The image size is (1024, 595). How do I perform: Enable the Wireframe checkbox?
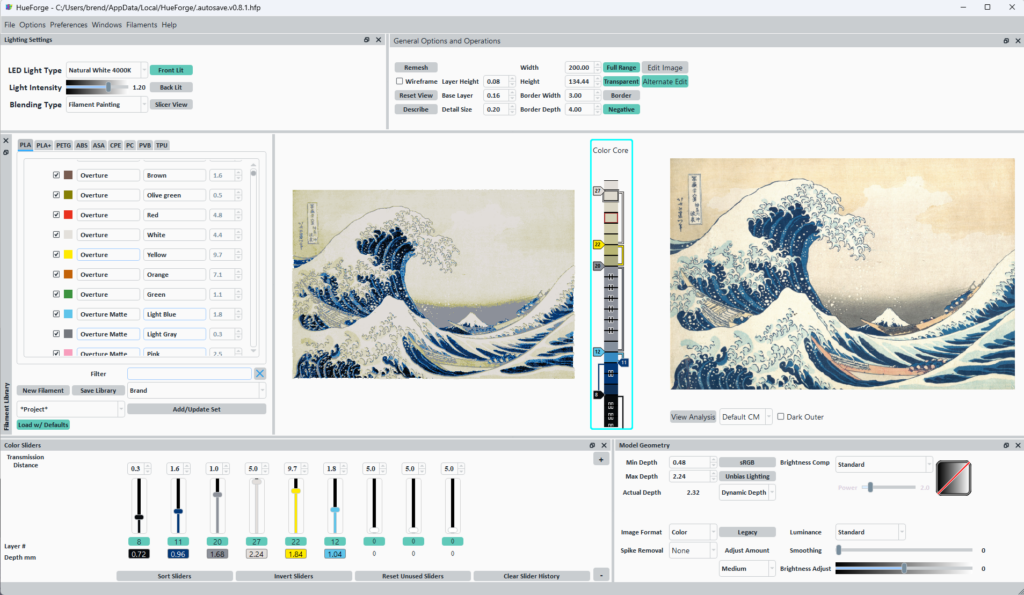(x=399, y=82)
